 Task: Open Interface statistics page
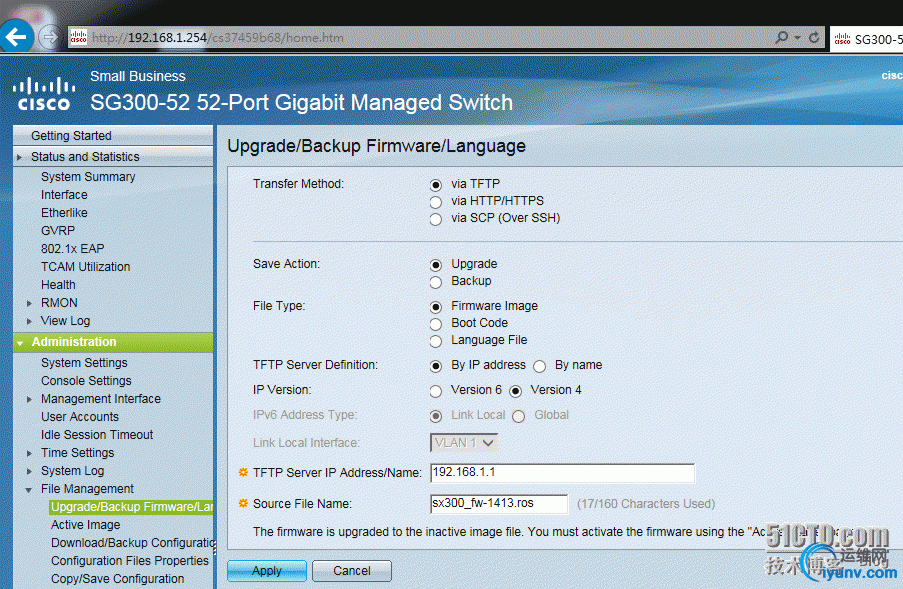click(x=64, y=195)
